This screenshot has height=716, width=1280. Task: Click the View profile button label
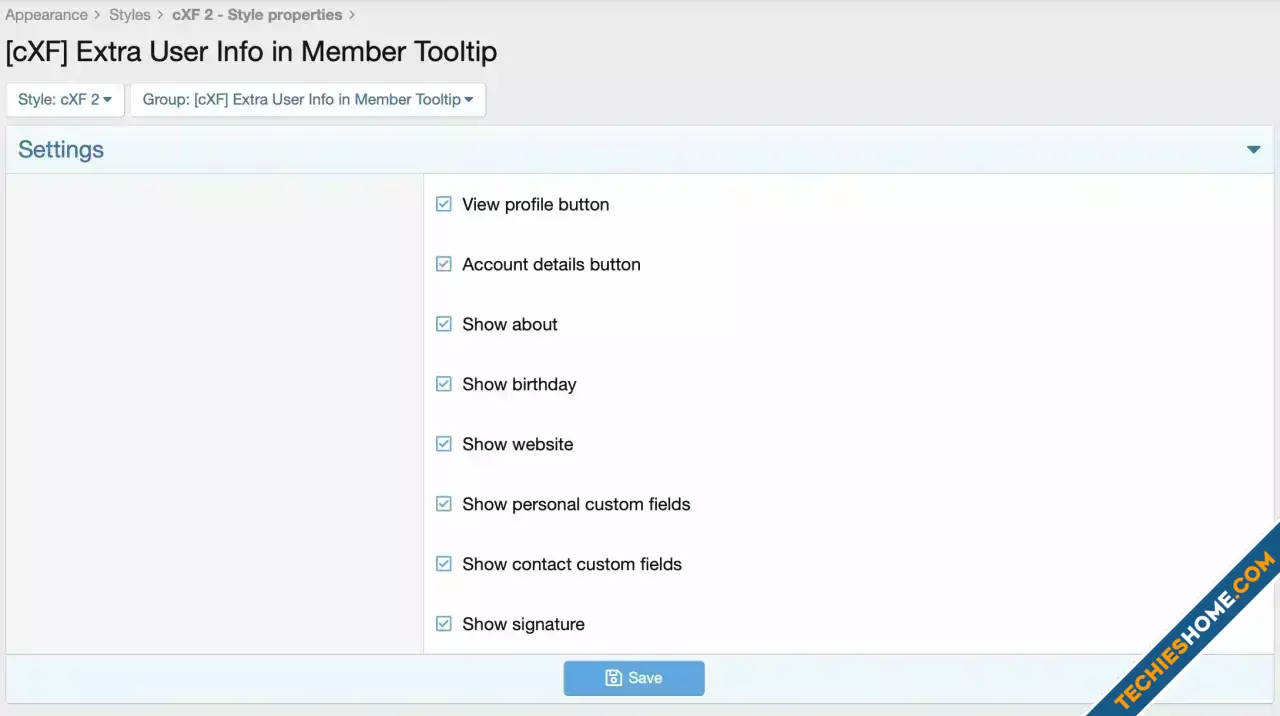point(536,204)
